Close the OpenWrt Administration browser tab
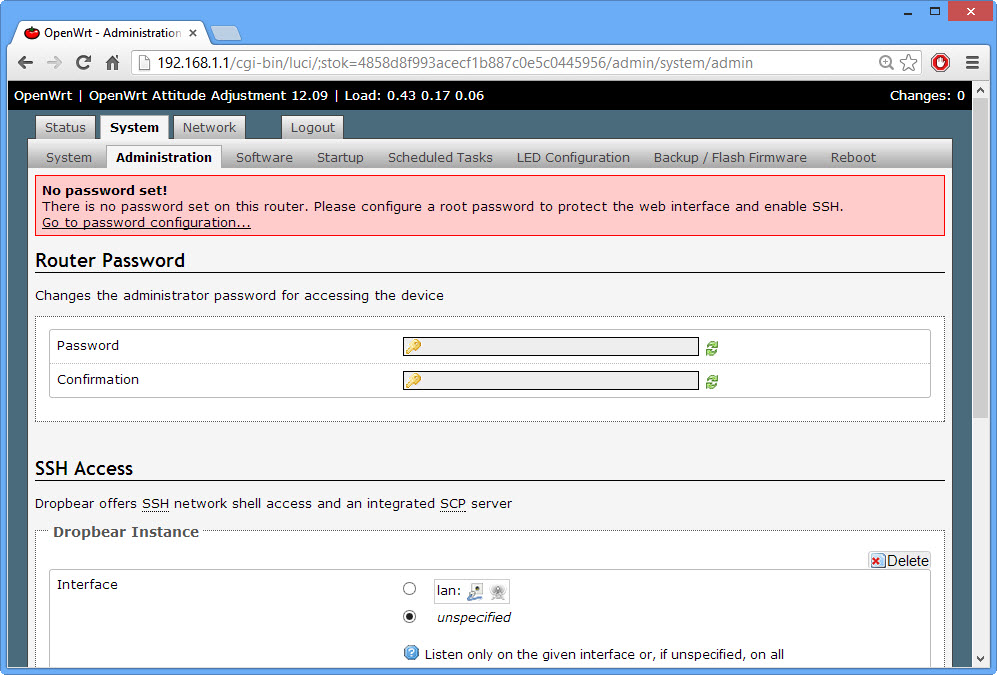 tap(193, 32)
